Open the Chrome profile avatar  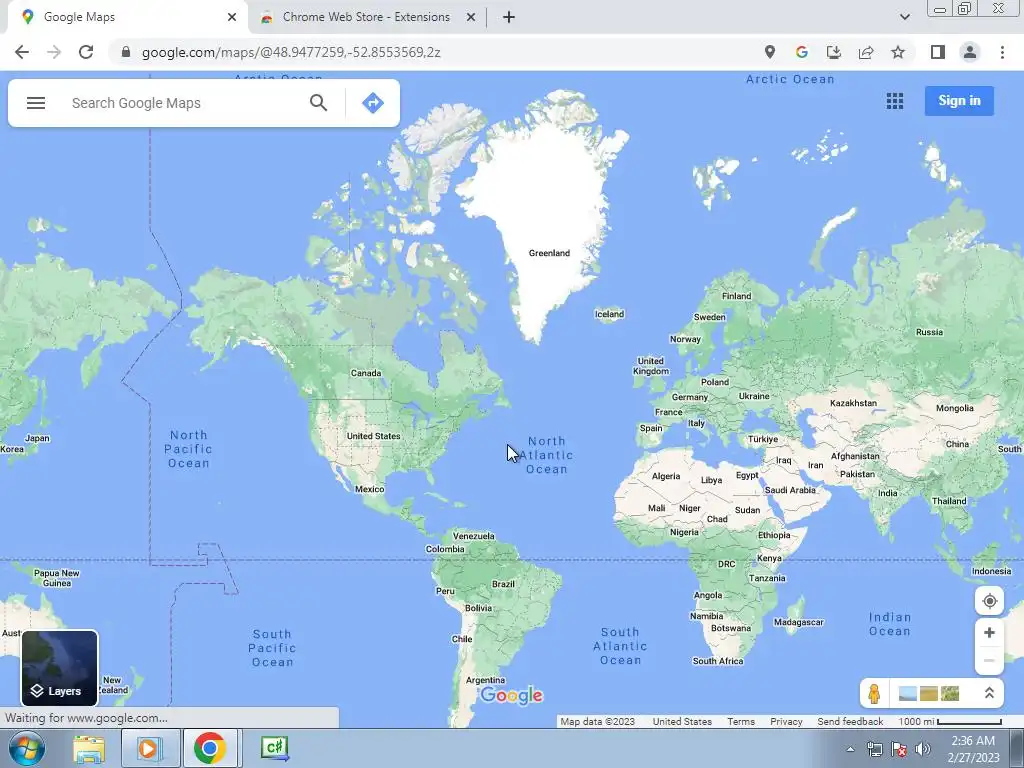(970, 52)
